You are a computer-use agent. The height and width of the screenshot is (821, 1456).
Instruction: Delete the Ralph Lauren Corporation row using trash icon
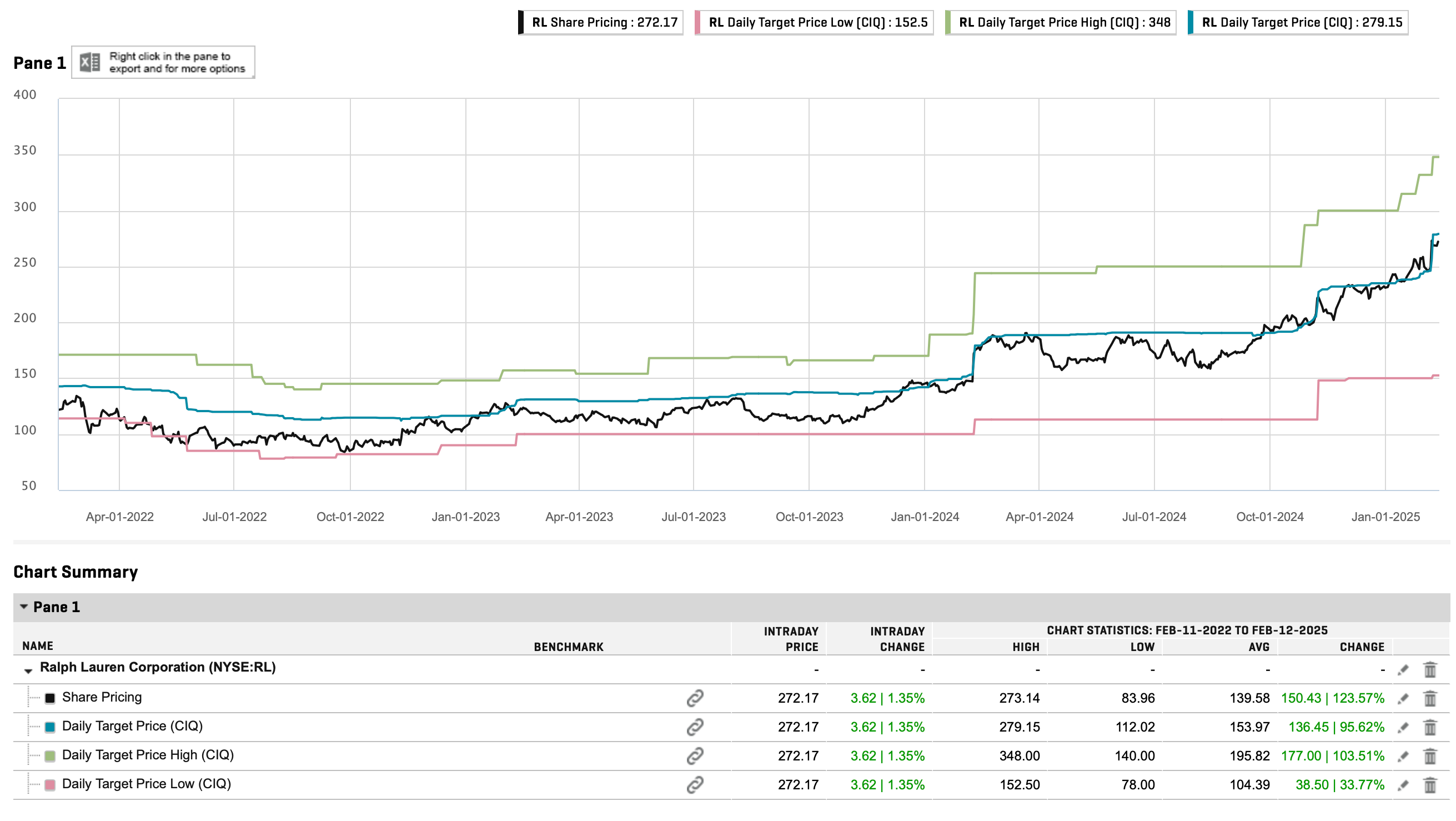[x=1430, y=670]
